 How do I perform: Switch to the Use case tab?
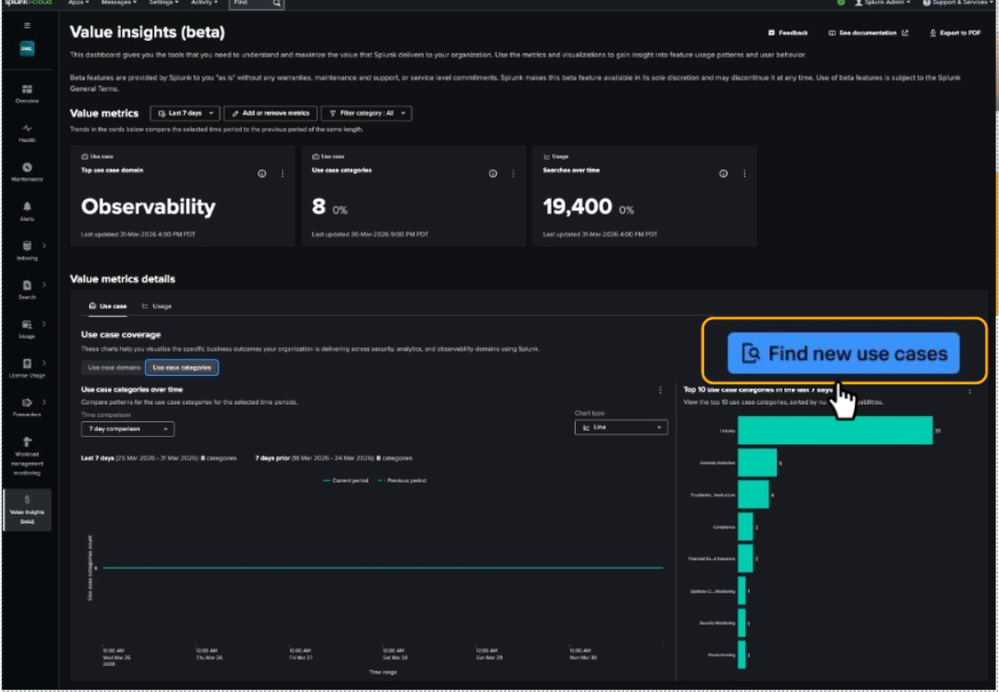[x=108, y=306]
